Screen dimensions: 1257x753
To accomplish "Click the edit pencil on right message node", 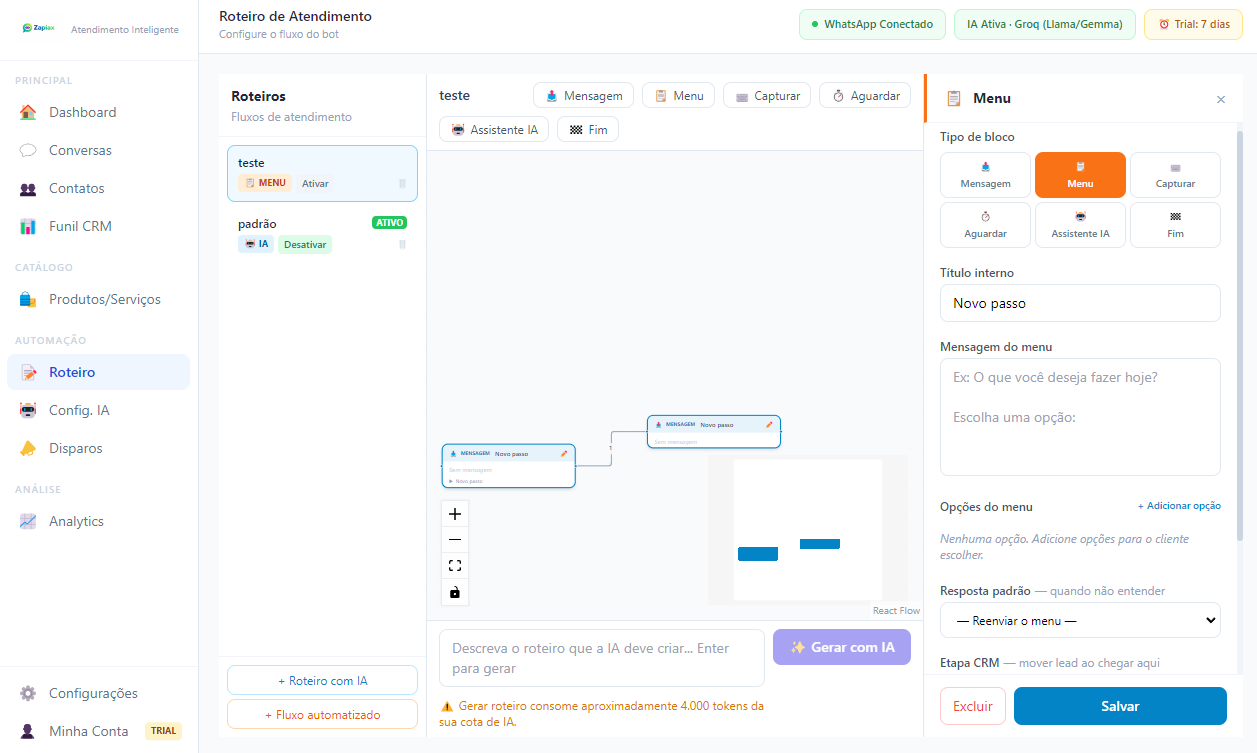I will tap(769, 424).
